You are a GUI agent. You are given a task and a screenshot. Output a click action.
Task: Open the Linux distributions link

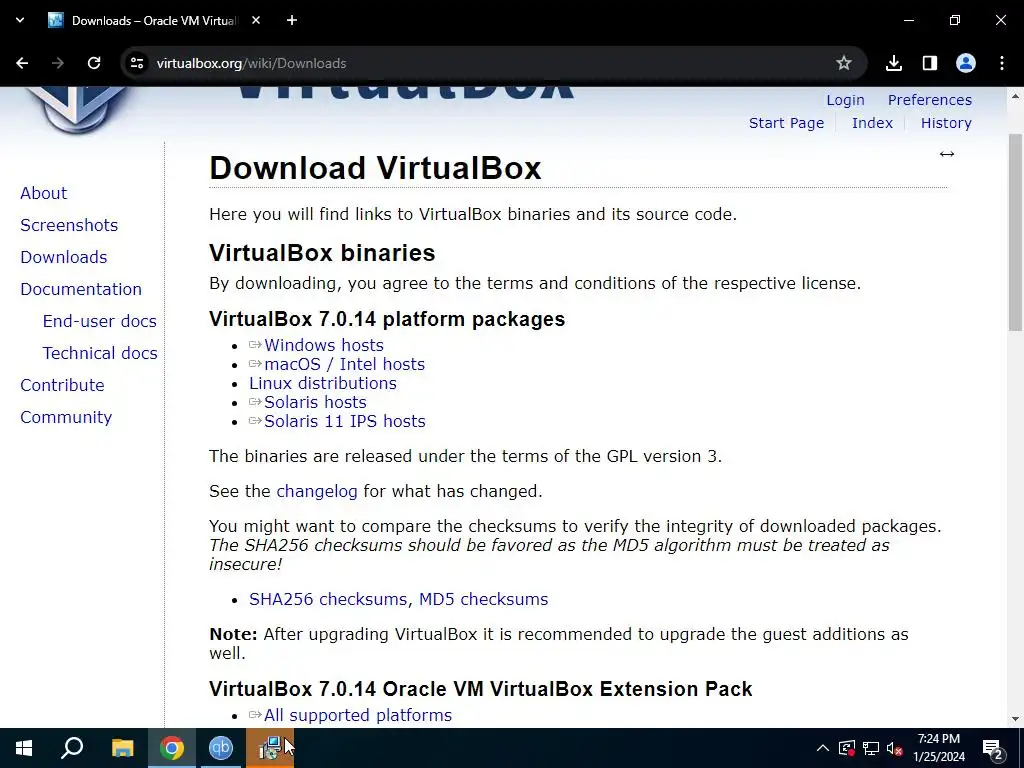click(x=323, y=383)
